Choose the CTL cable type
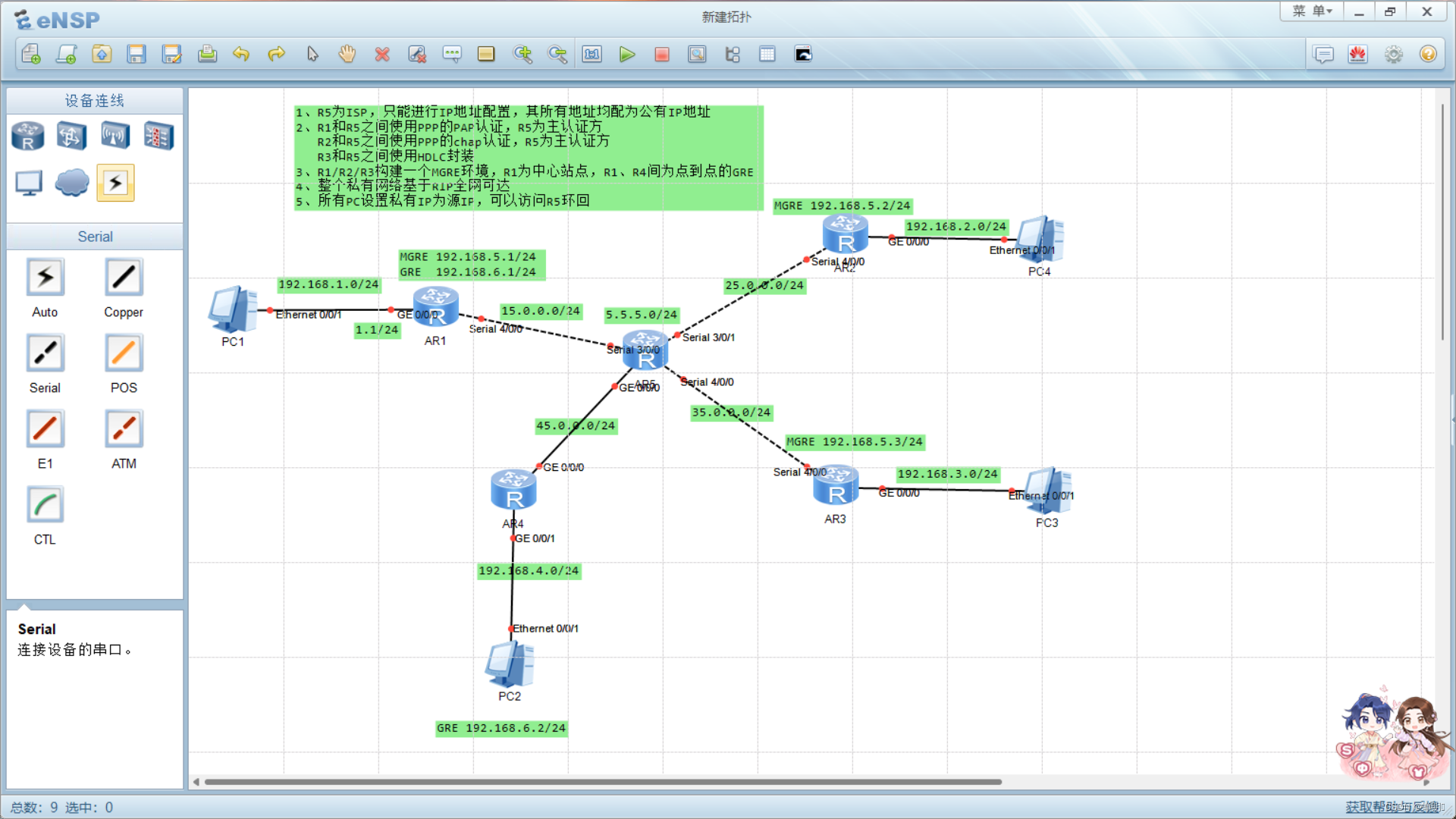The width and height of the screenshot is (1456, 819). [45, 506]
